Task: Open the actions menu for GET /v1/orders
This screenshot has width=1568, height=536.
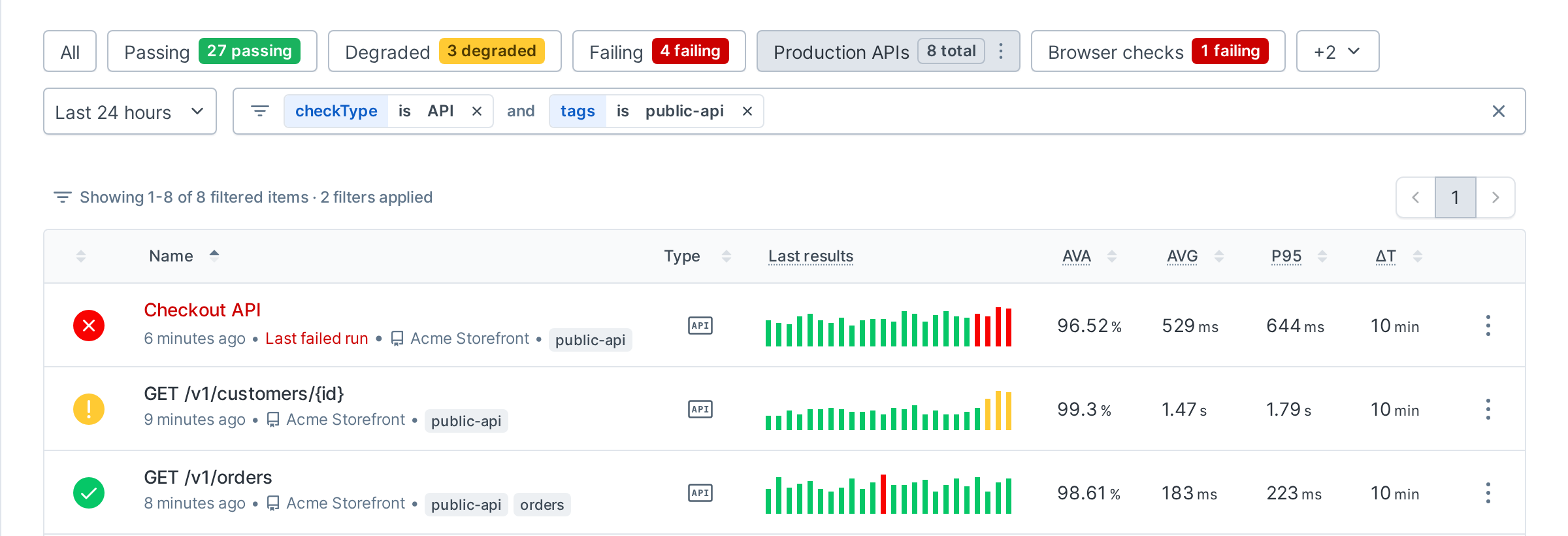Action: (x=1488, y=493)
